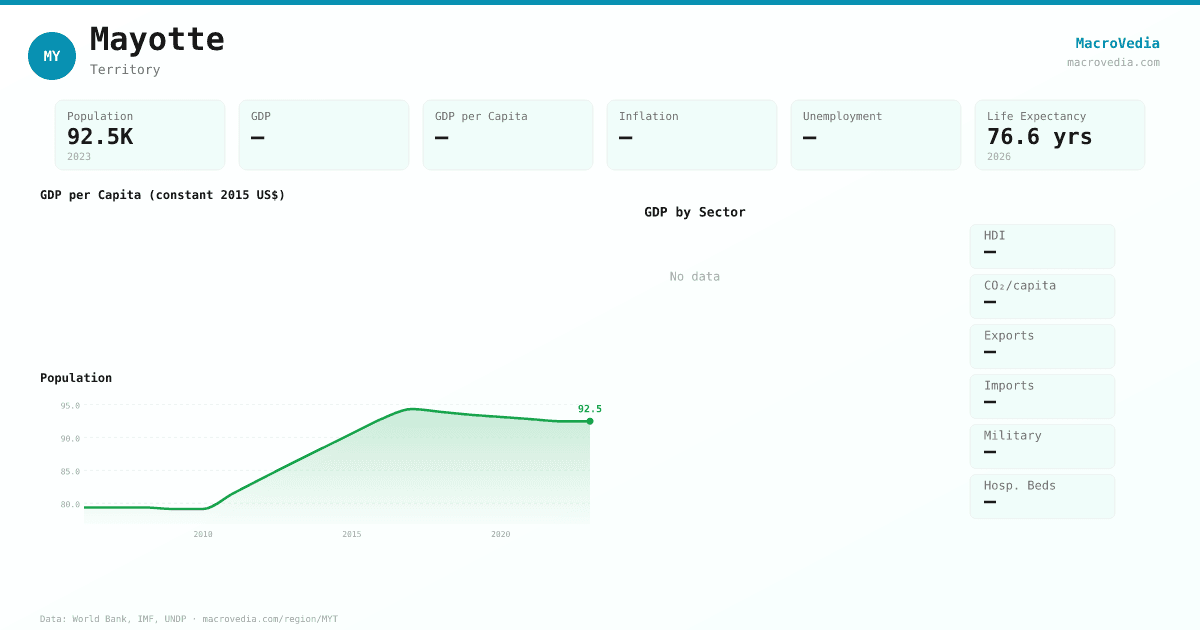This screenshot has height=630, width=1200.
Task: Click the 92.5 endpoint on population chart
Action: [x=590, y=421]
